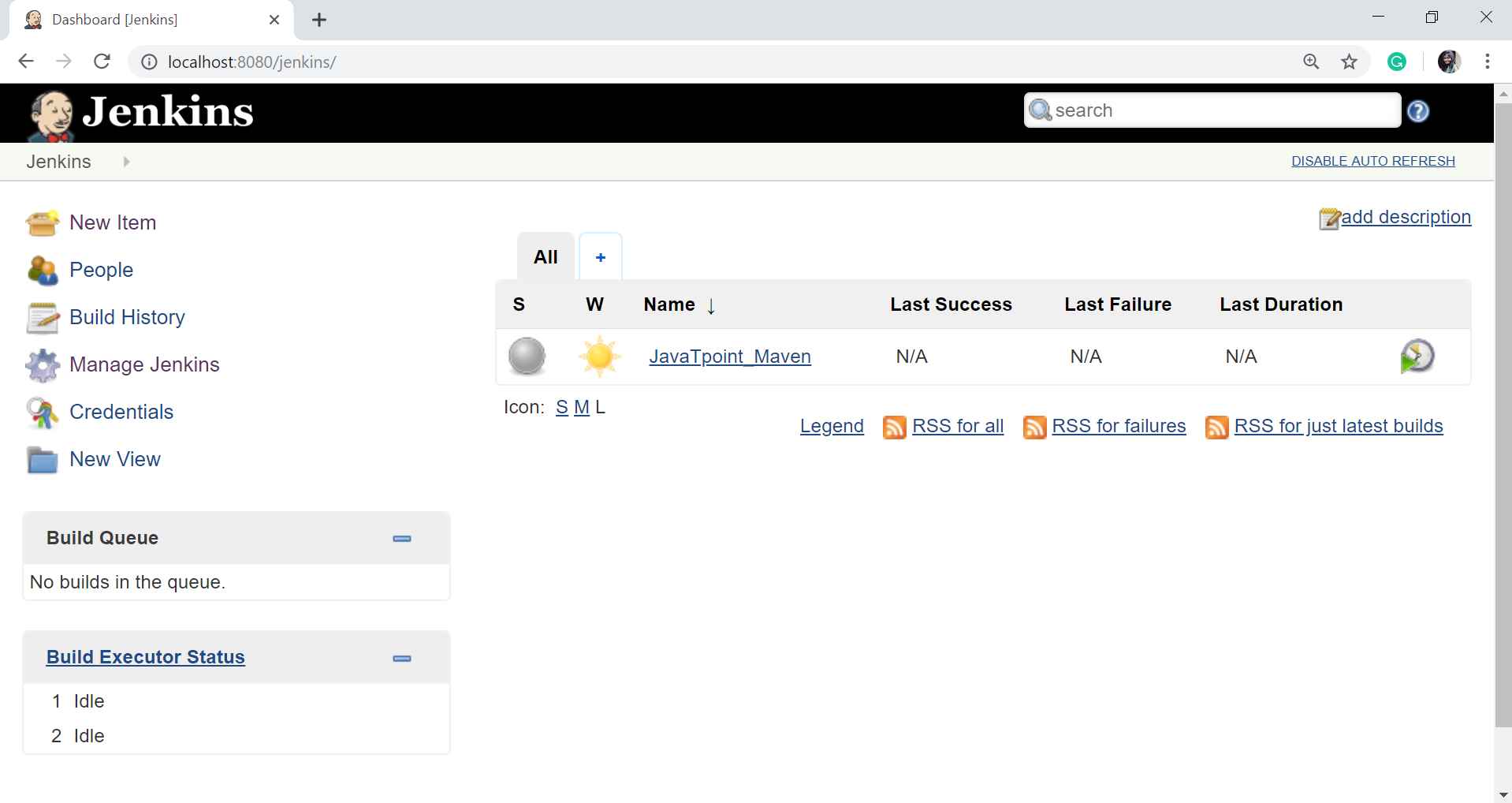Click the Jenkins butler logo icon
Image resolution: width=1512 pixels, height=803 pixels.
click(51, 116)
